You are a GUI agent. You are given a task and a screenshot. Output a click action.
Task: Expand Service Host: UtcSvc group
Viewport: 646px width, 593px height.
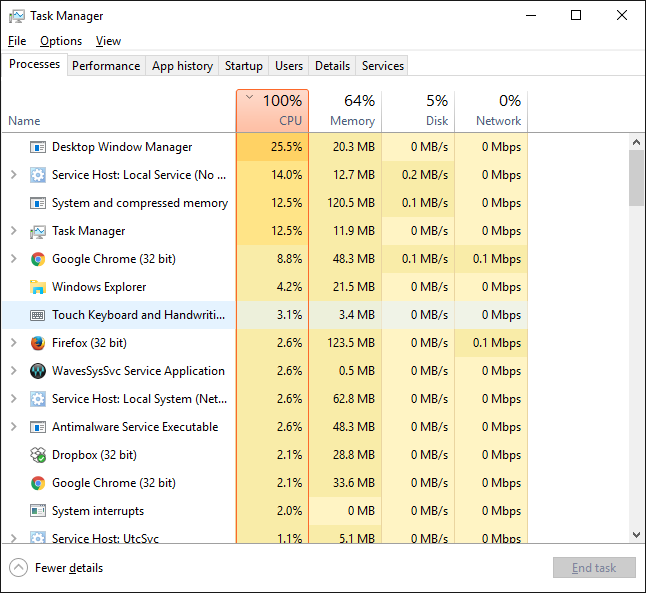(14, 538)
